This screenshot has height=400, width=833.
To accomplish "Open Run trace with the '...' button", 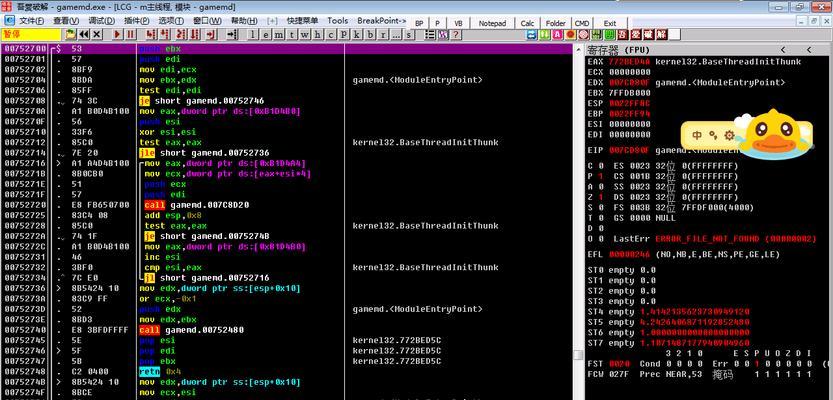I will point(396,35).
